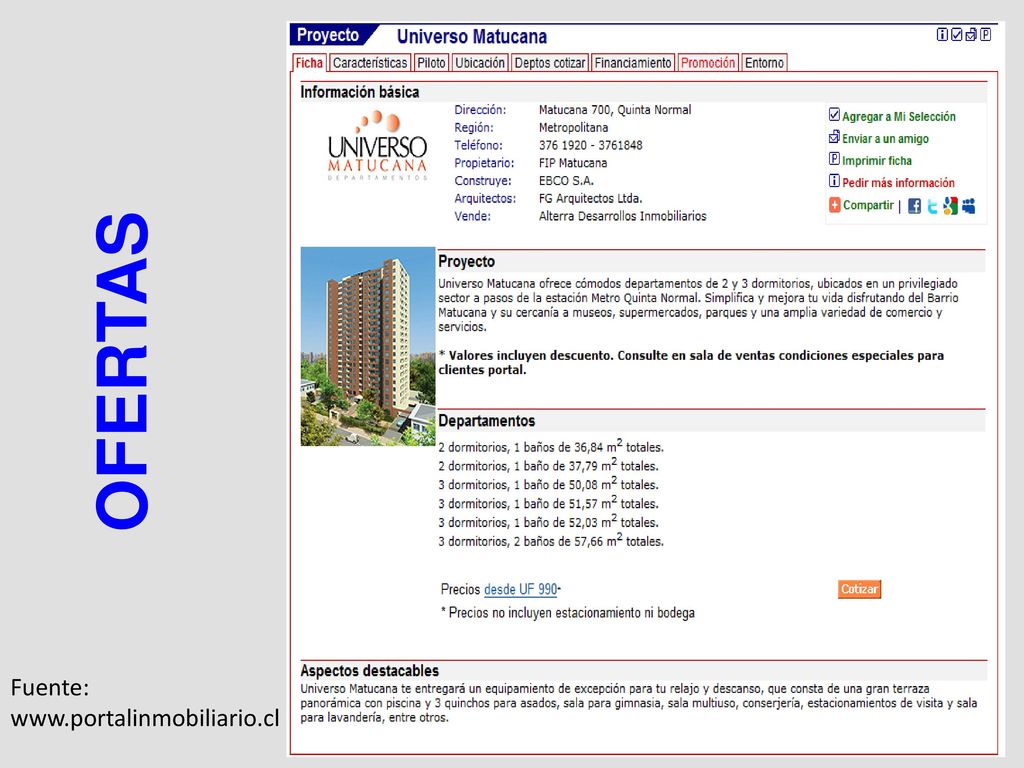Go to the Ubicación tab
This screenshot has height=768, width=1024.
(x=480, y=63)
